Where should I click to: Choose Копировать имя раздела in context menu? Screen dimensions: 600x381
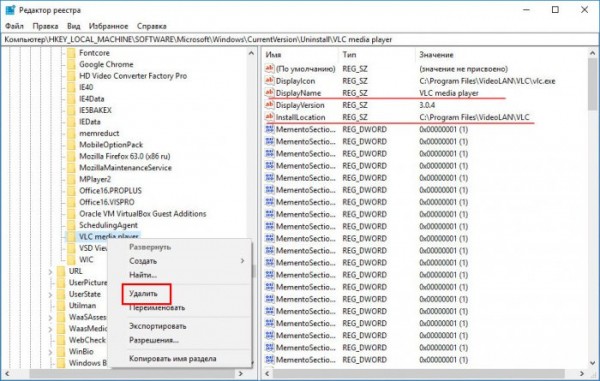point(173,359)
